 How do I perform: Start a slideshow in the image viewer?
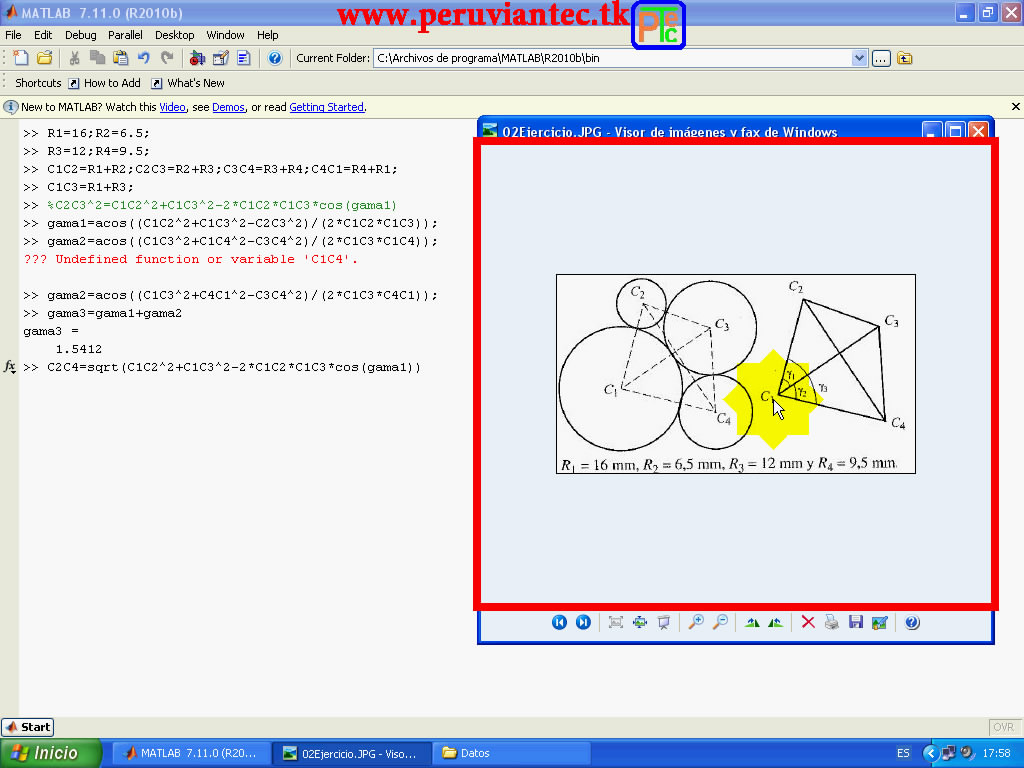tap(663, 622)
